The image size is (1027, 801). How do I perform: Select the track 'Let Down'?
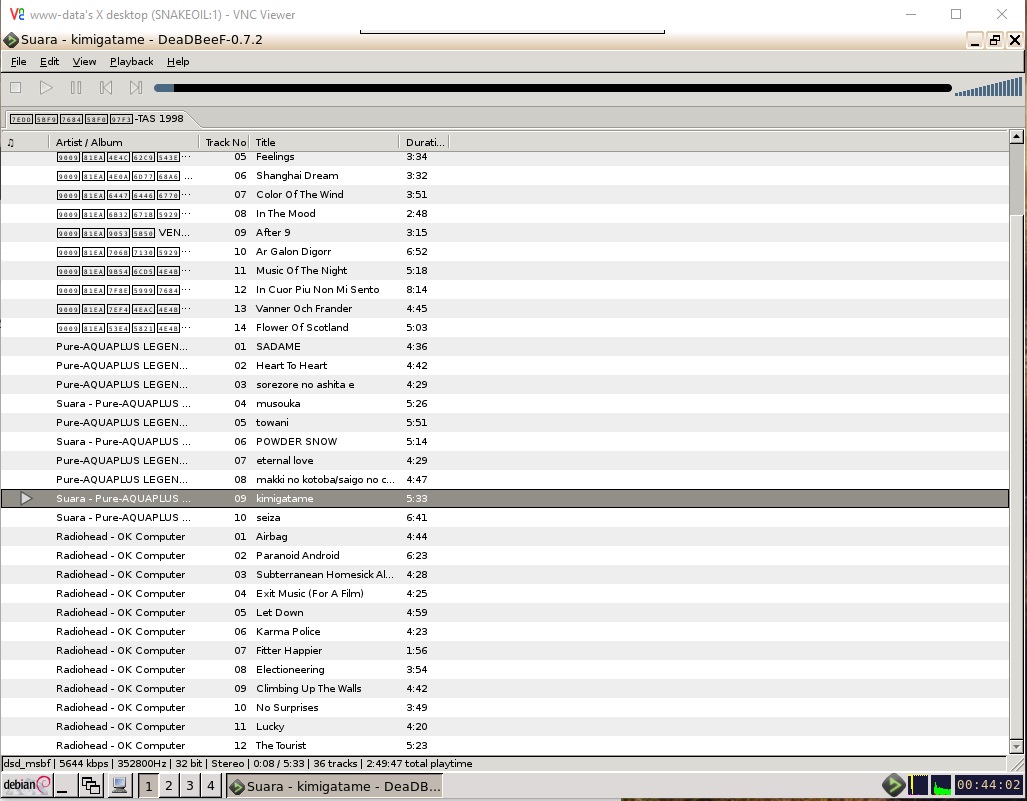pos(504,612)
